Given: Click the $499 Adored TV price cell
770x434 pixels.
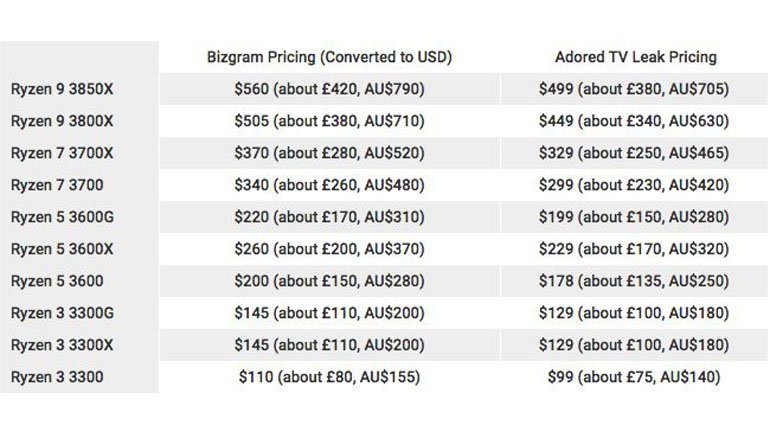Looking at the screenshot, I should [636, 89].
